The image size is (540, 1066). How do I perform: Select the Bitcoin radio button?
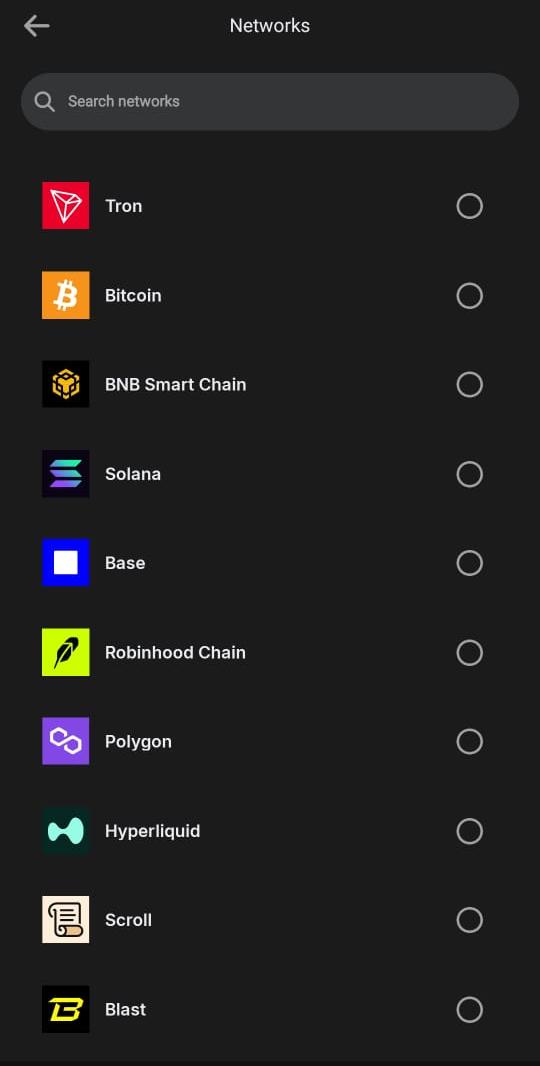[x=469, y=295]
